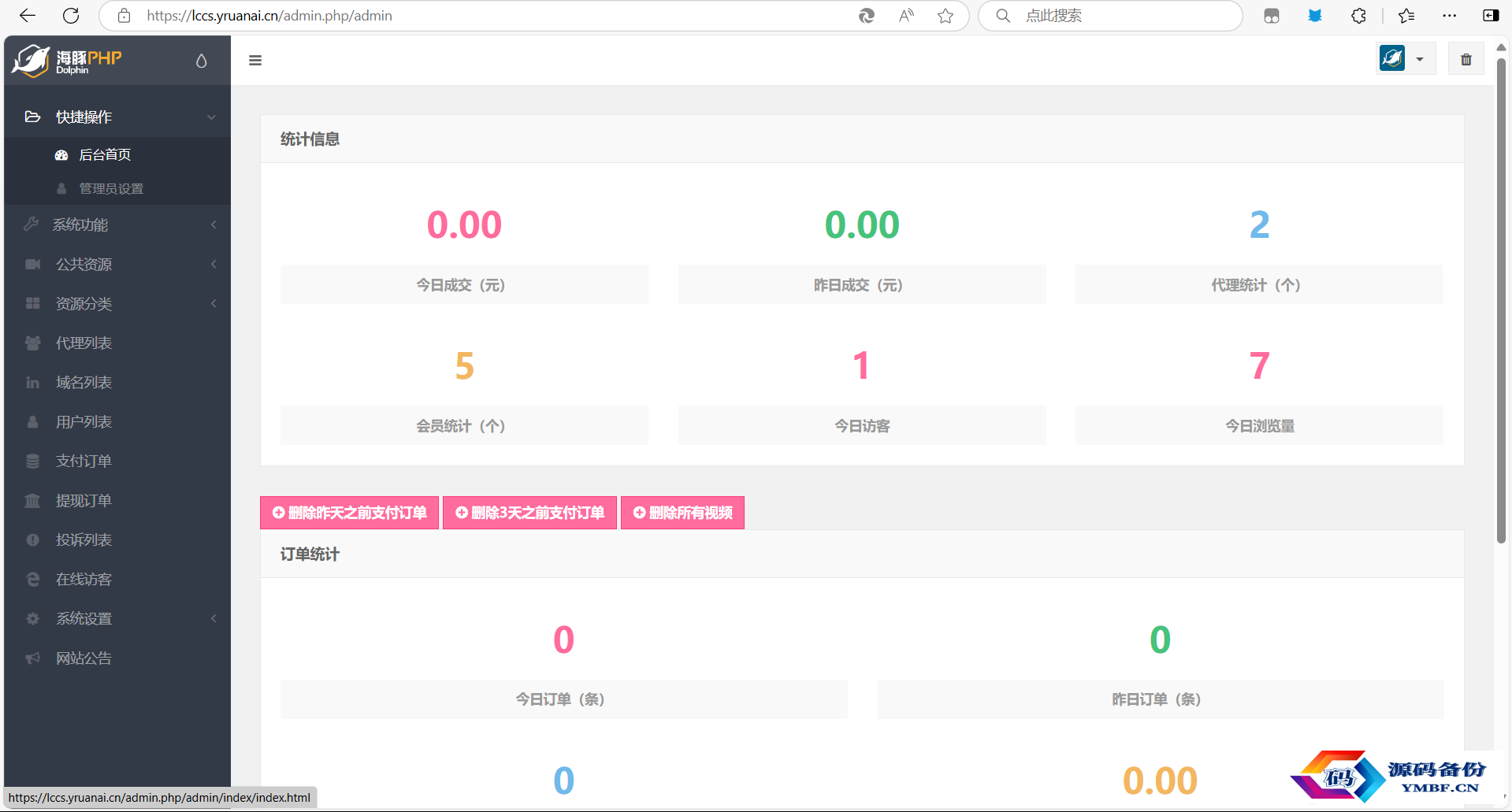Toggle sidebar with hamburger menu icon
1512x812 pixels.
pyautogui.click(x=255, y=61)
